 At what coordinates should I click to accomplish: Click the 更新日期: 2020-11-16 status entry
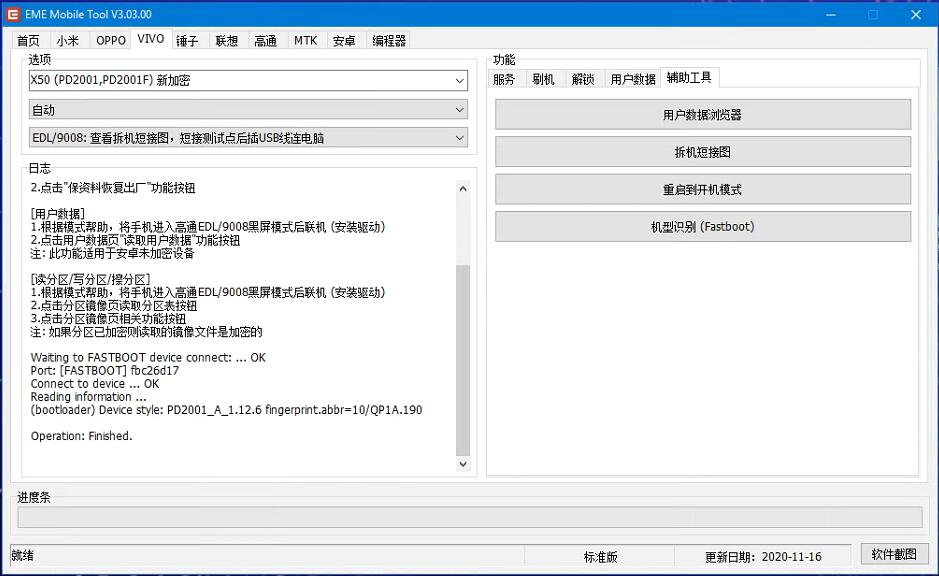pyautogui.click(x=763, y=557)
